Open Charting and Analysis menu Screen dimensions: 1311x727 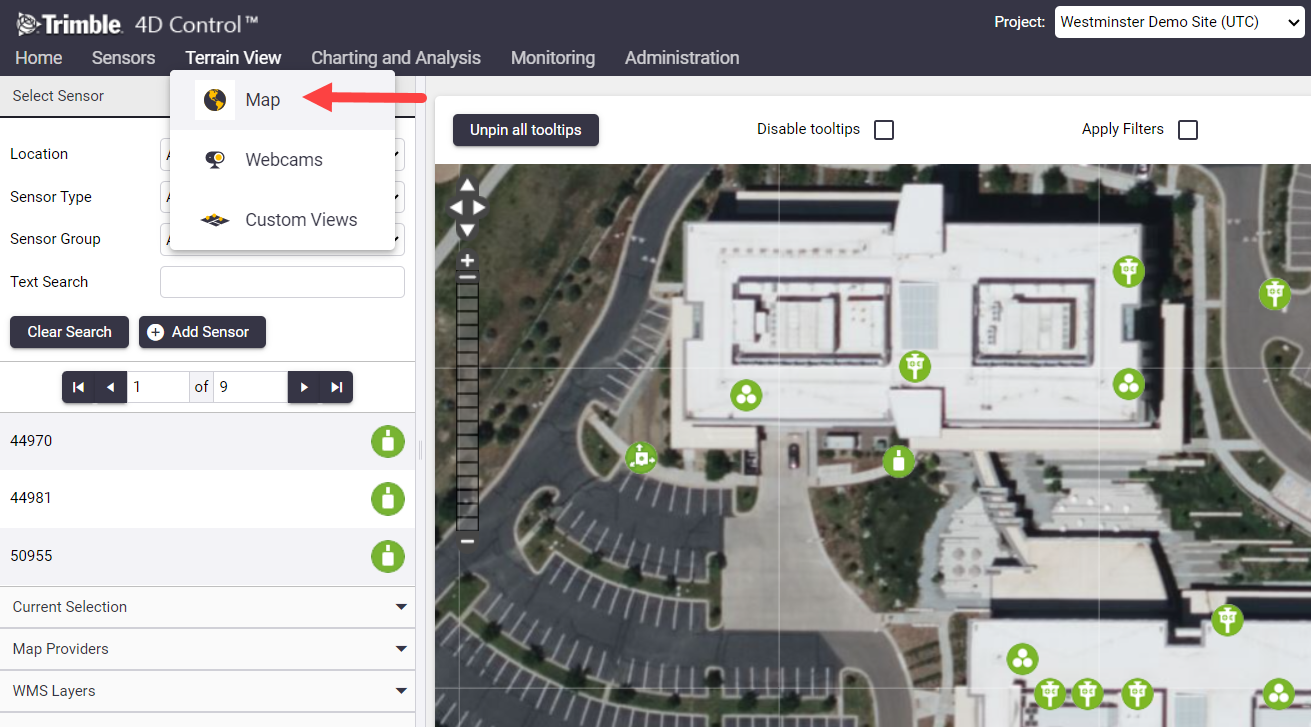(x=396, y=58)
